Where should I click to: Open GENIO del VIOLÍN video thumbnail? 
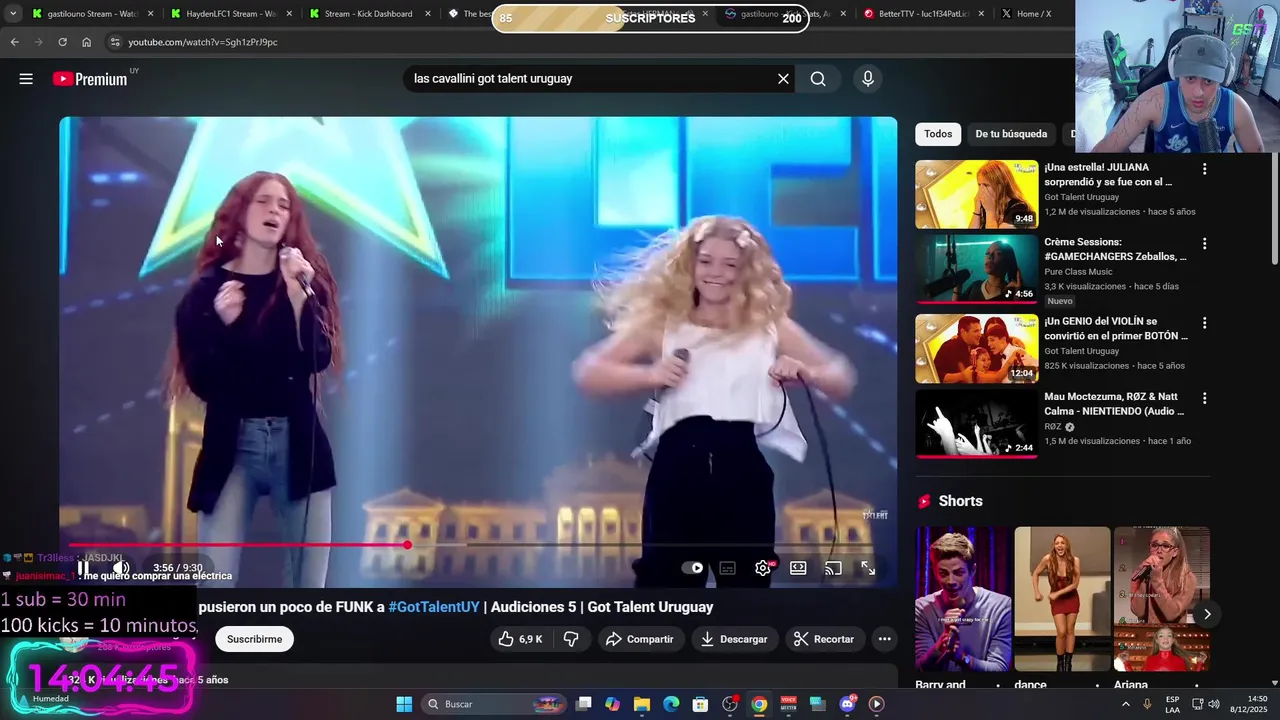click(x=977, y=349)
